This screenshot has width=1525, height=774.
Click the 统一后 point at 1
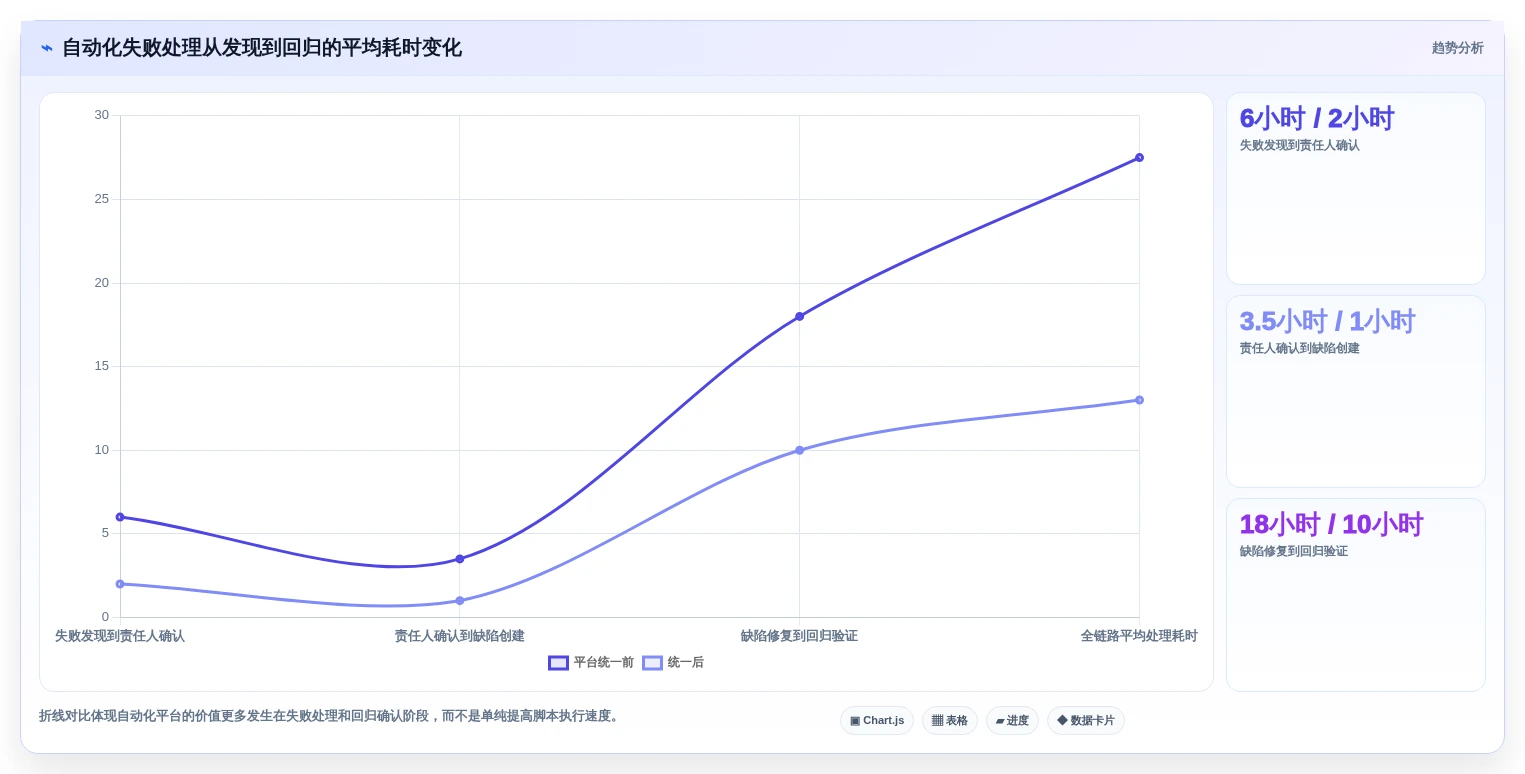tap(460, 601)
